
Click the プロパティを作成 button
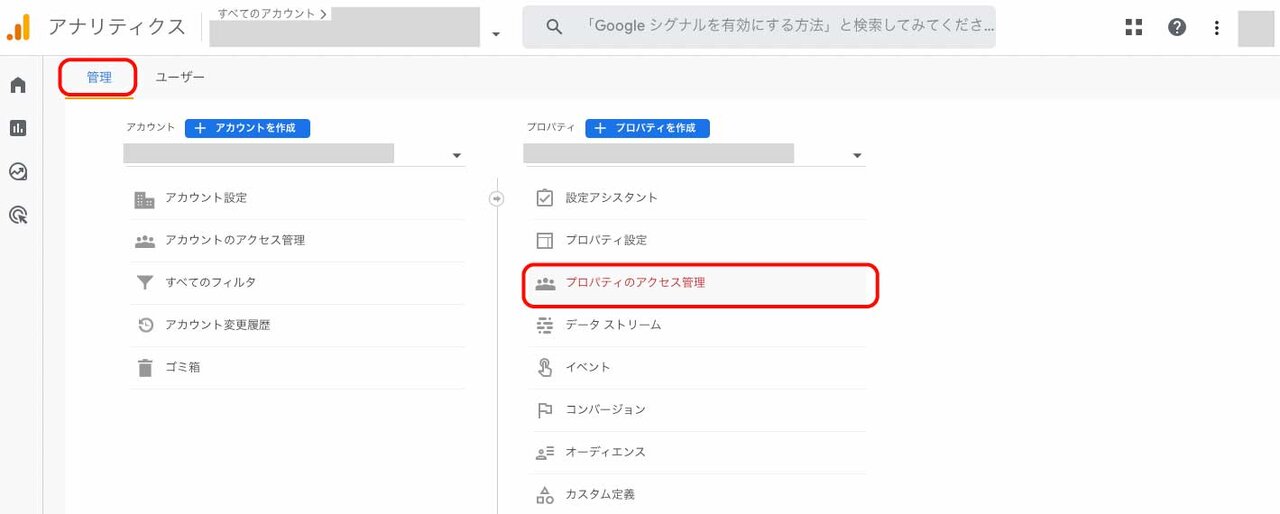tap(647, 128)
